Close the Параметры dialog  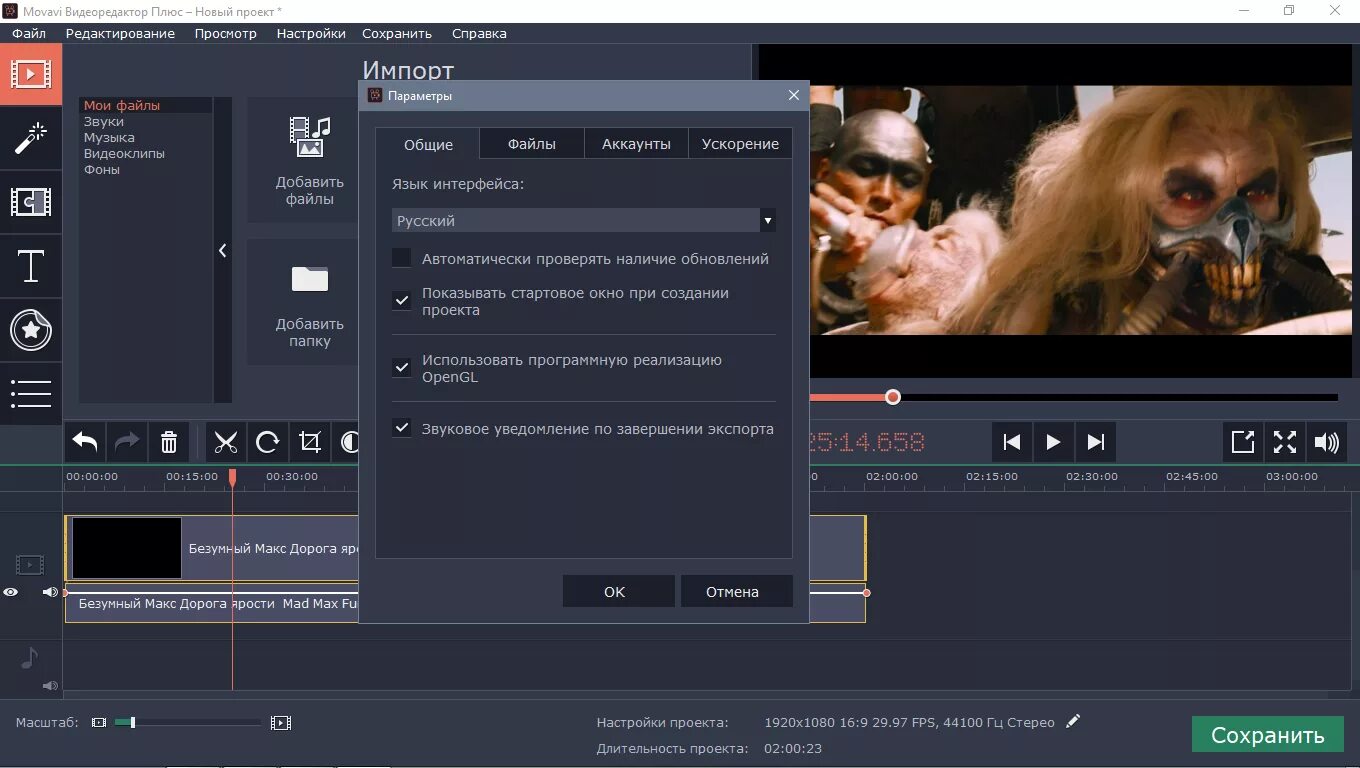click(x=794, y=95)
